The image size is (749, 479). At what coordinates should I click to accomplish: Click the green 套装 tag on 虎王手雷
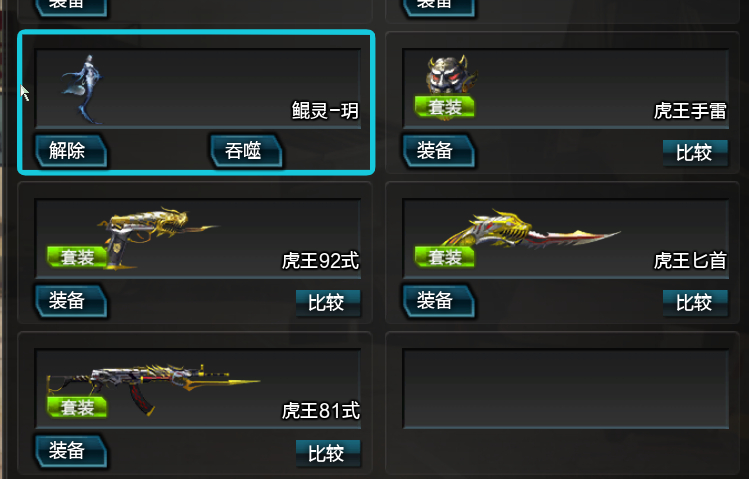(x=445, y=106)
